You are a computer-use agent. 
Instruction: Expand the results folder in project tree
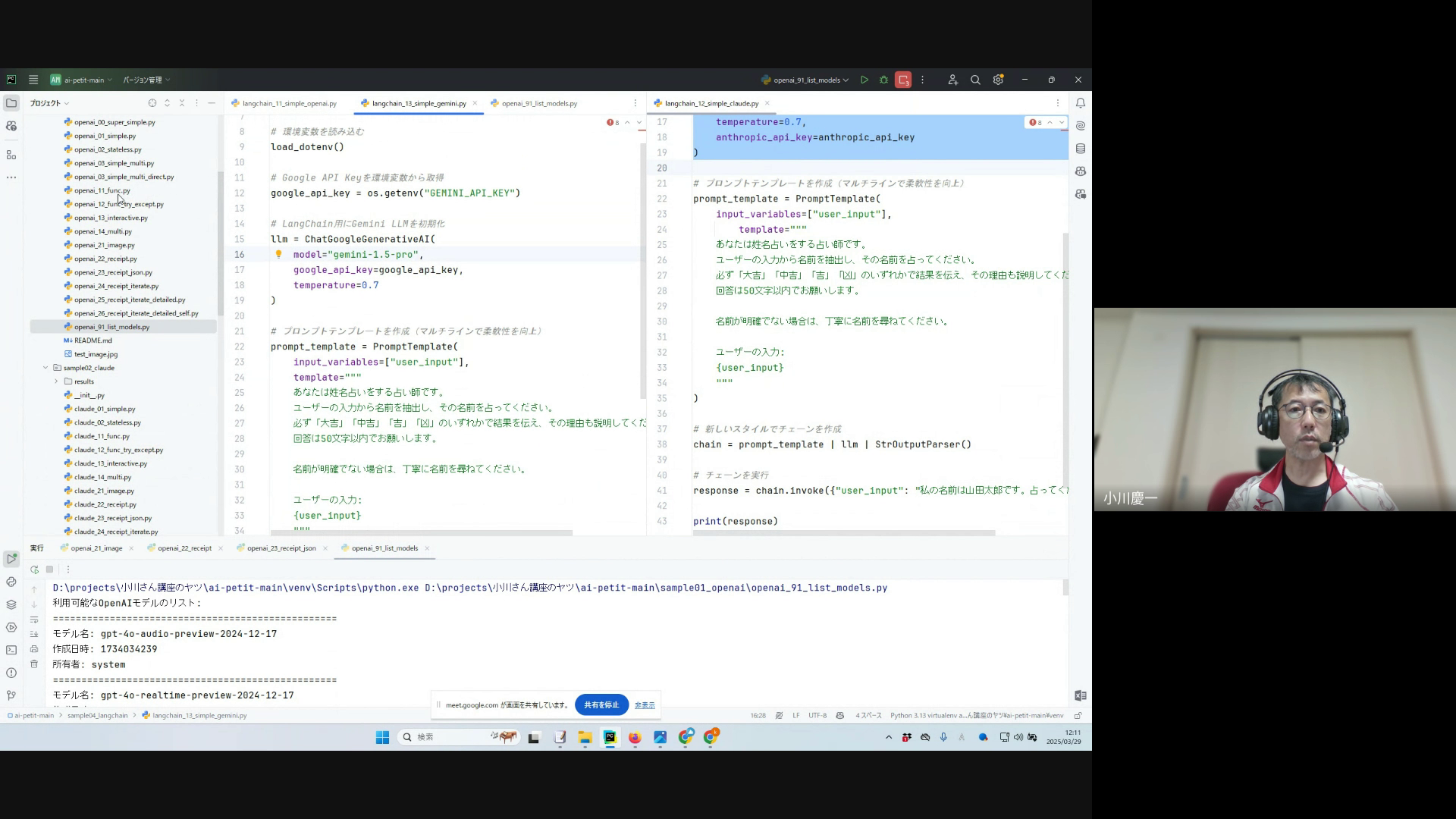(56, 381)
